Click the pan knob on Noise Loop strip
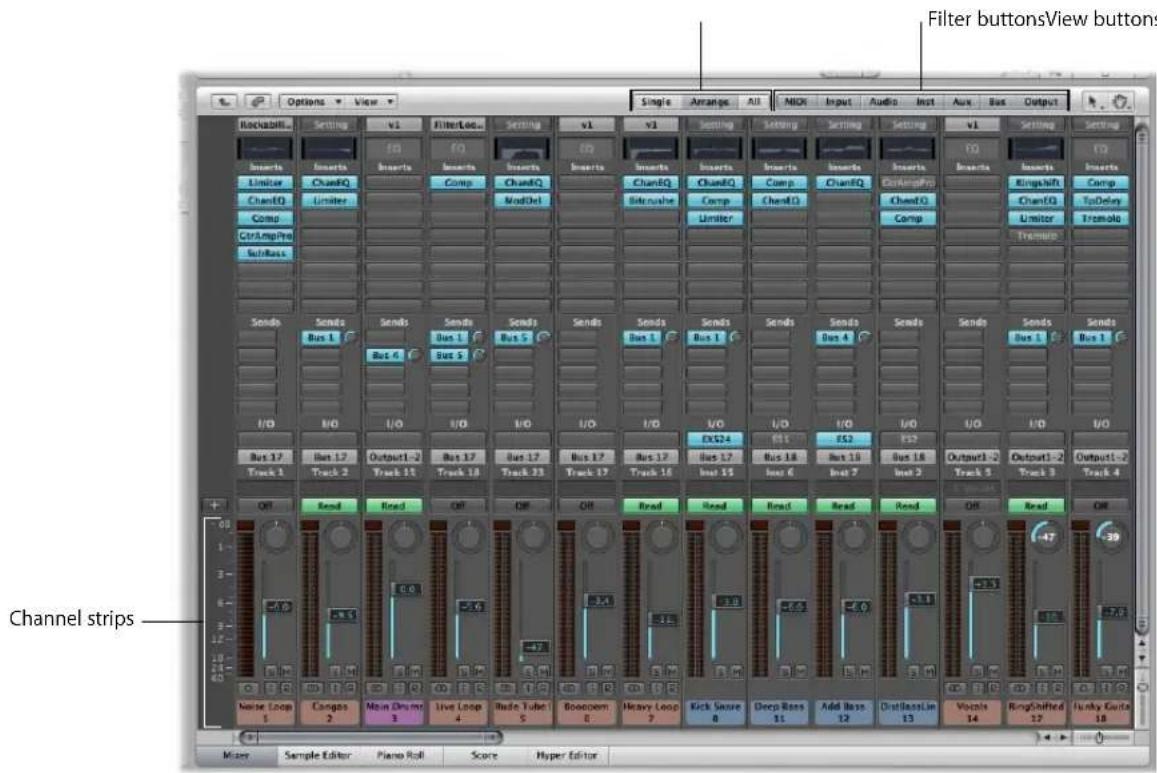Screen dimensions: 1157x773 coord(276,536)
